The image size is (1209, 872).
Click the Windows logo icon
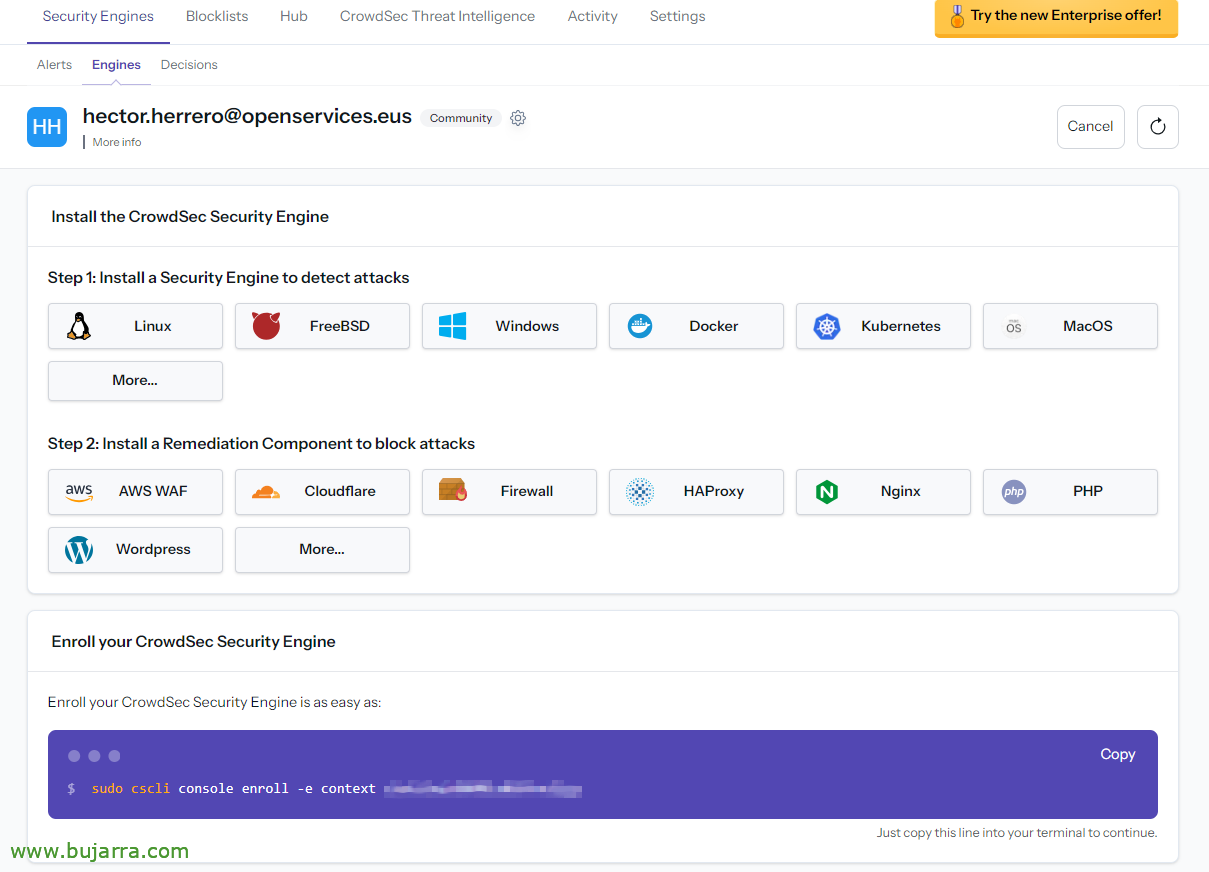pos(453,326)
